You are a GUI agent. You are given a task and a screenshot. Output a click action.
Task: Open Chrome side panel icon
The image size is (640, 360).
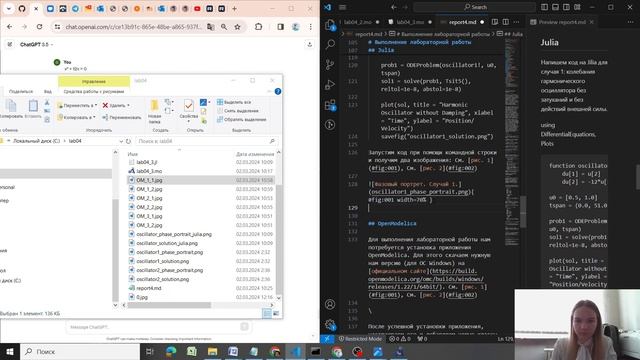click(280, 27)
